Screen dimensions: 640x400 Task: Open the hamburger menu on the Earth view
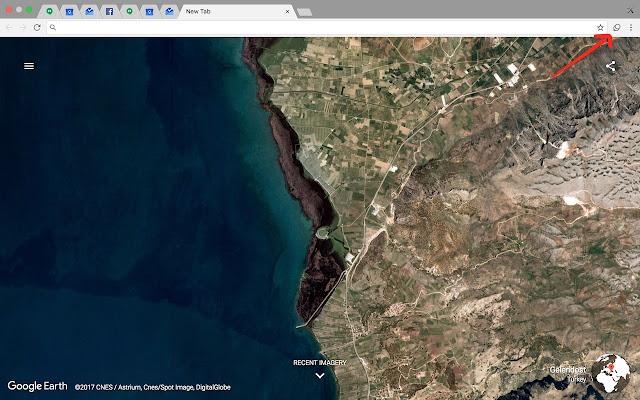pyautogui.click(x=29, y=66)
